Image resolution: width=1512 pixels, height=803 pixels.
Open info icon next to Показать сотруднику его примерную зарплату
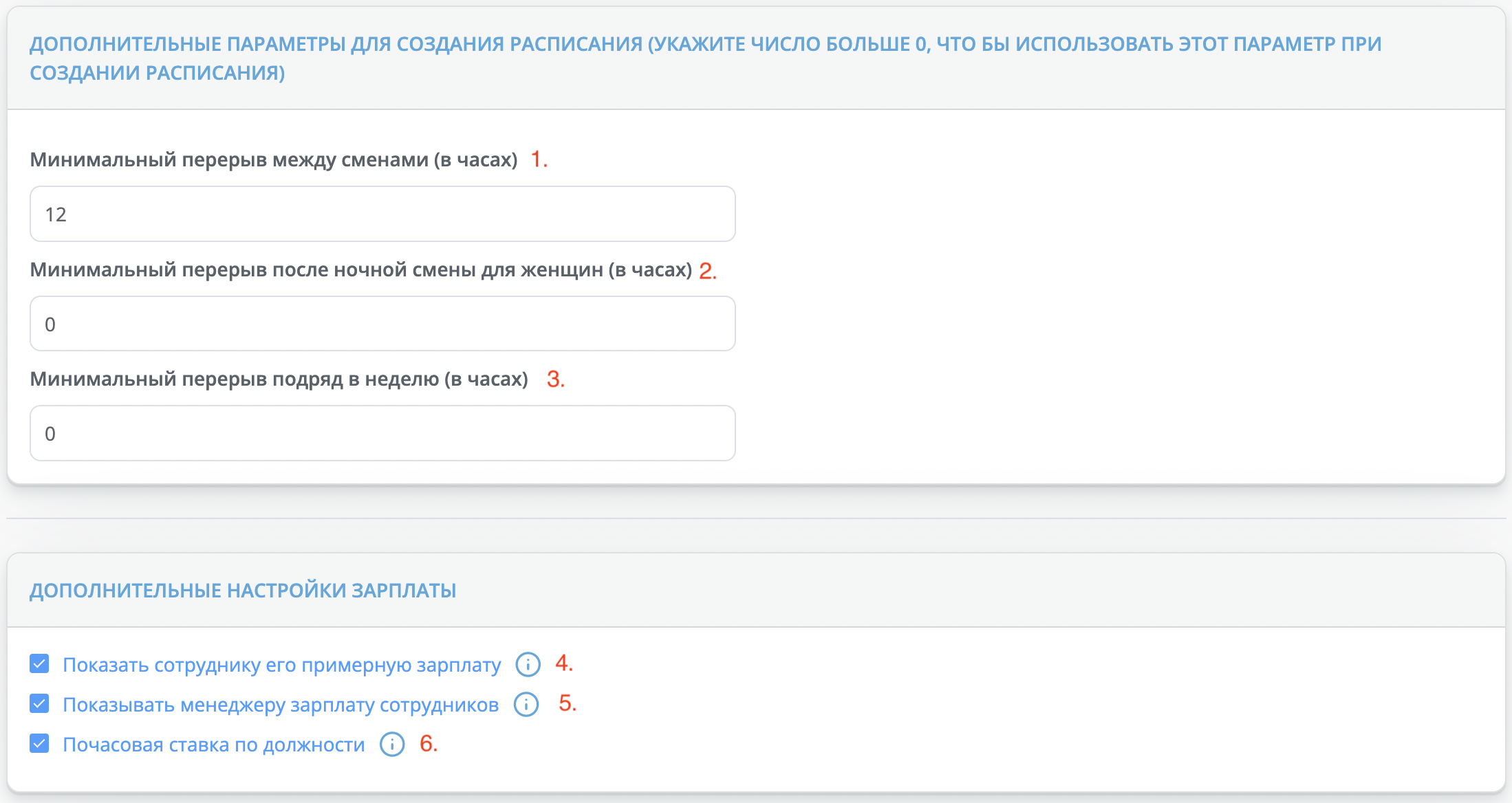point(528,664)
